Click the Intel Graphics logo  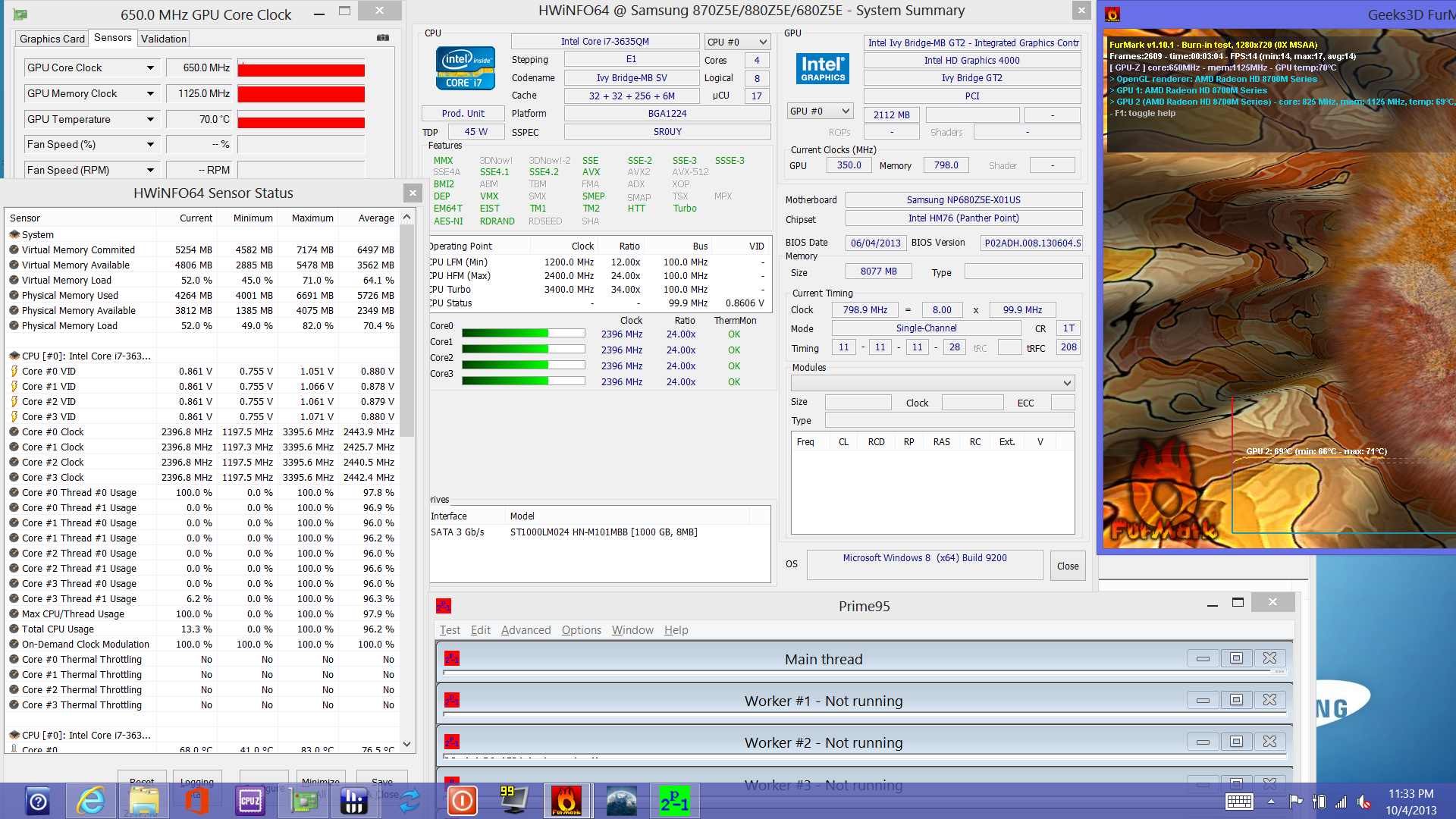823,68
